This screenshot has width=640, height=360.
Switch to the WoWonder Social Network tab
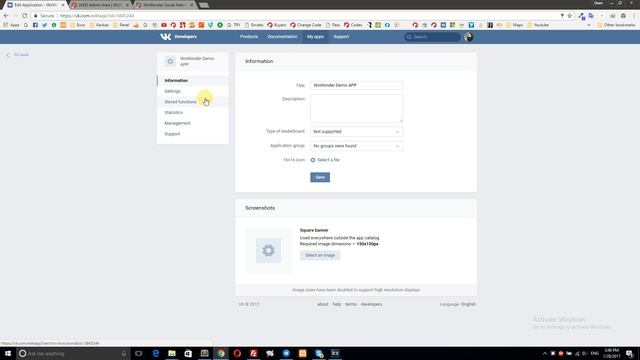pyautogui.click(x=165, y=5)
